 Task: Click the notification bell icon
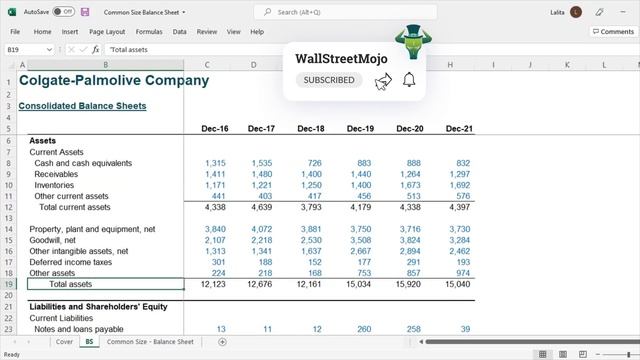pos(409,80)
